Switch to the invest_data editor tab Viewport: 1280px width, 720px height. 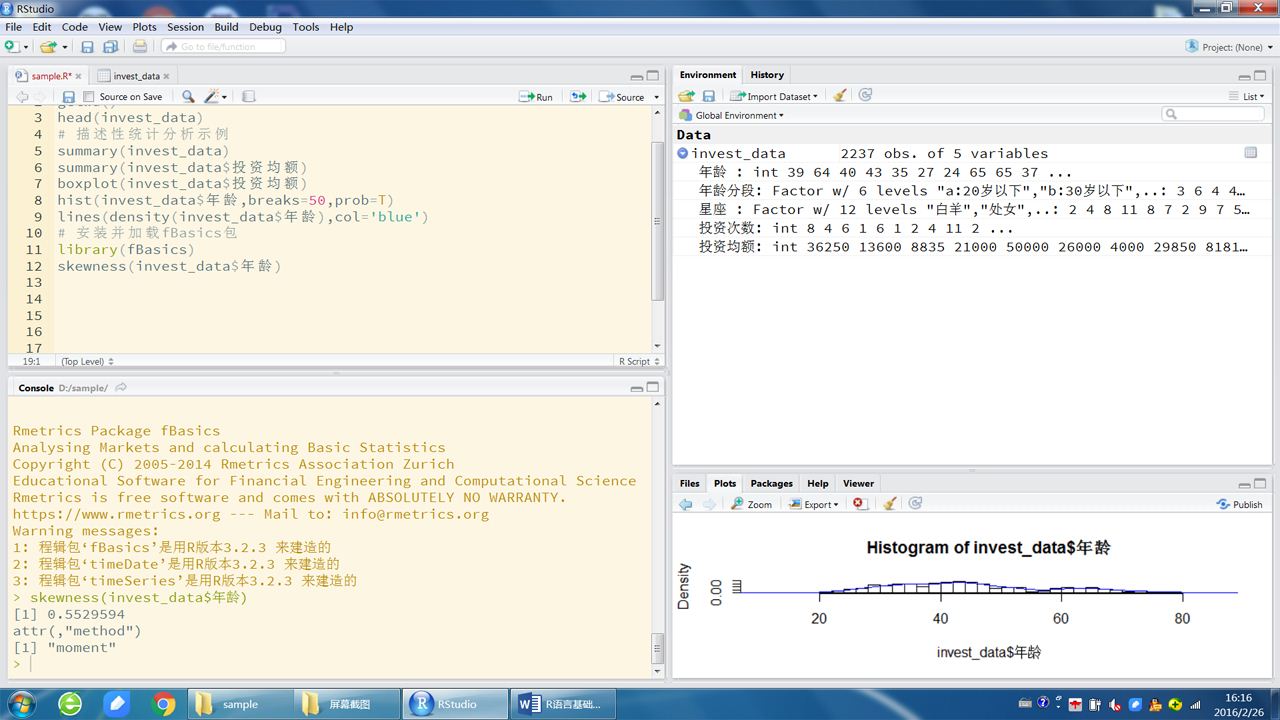136,76
